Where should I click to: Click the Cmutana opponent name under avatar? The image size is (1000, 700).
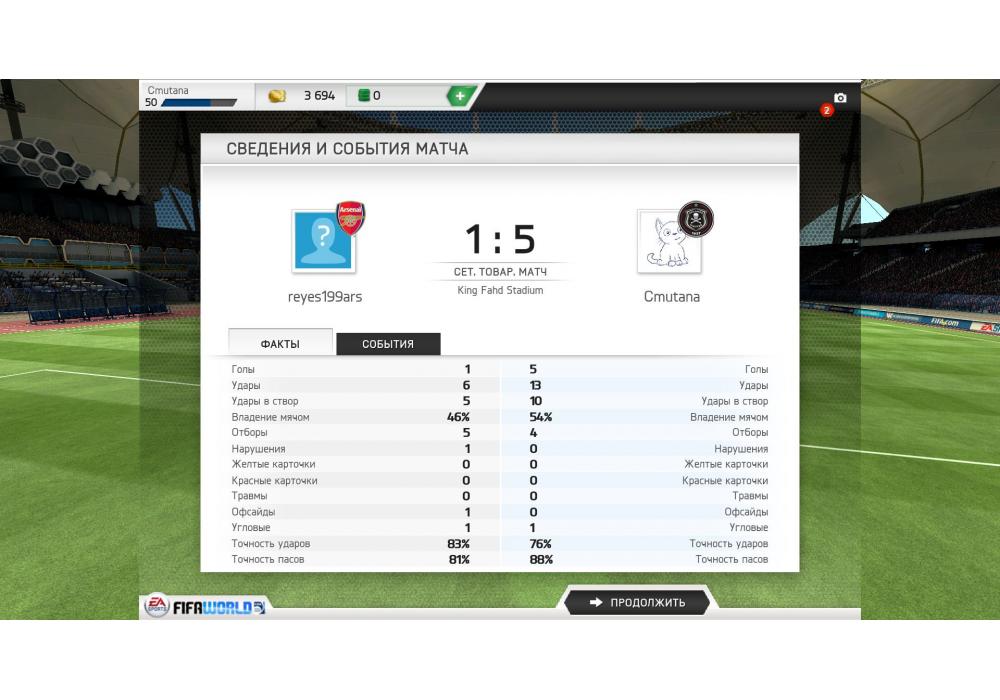[672, 296]
